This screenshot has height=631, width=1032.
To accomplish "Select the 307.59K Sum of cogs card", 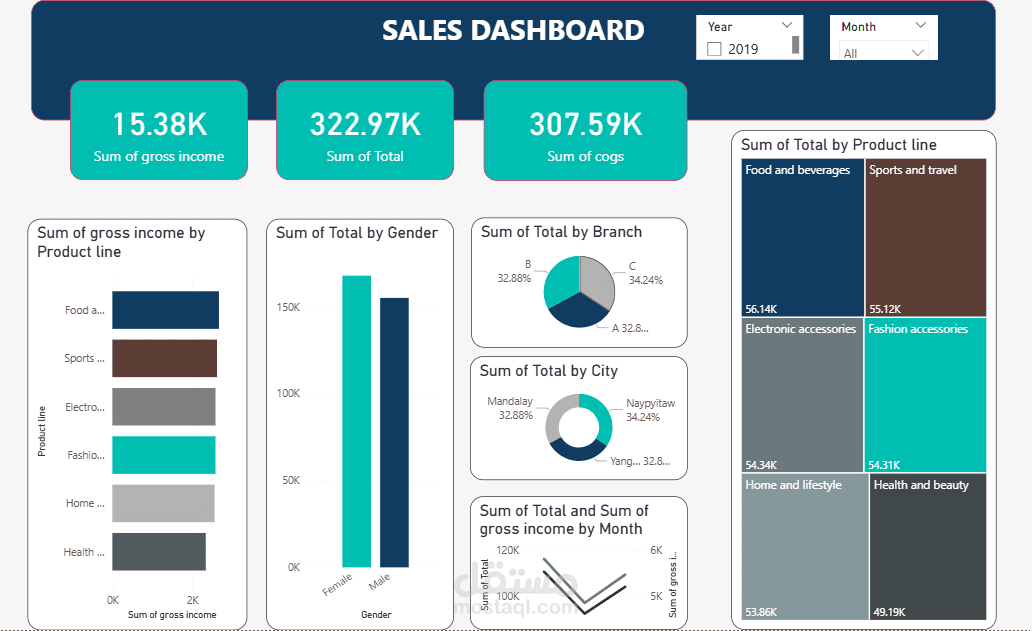I will tap(585, 130).
